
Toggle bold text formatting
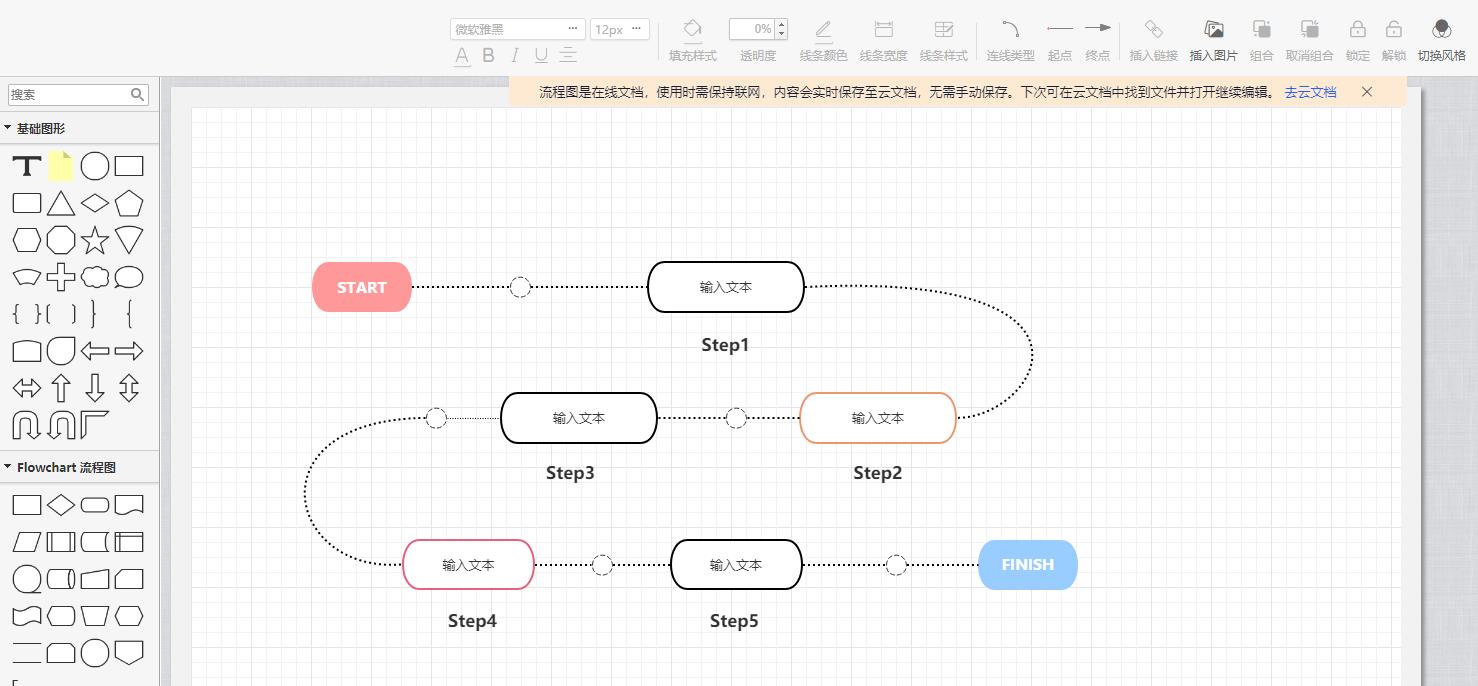coord(488,55)
